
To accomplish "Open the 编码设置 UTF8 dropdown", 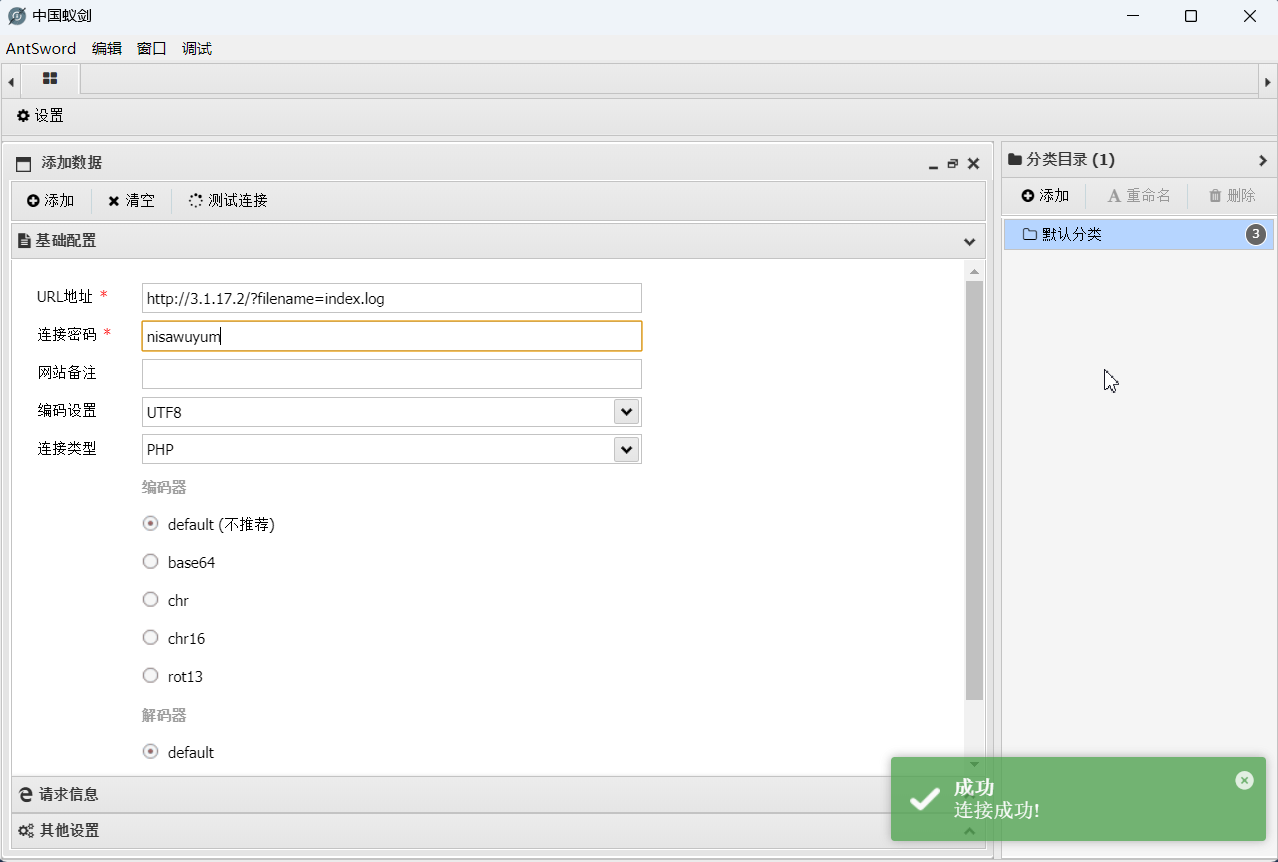I will pos(626,411).
